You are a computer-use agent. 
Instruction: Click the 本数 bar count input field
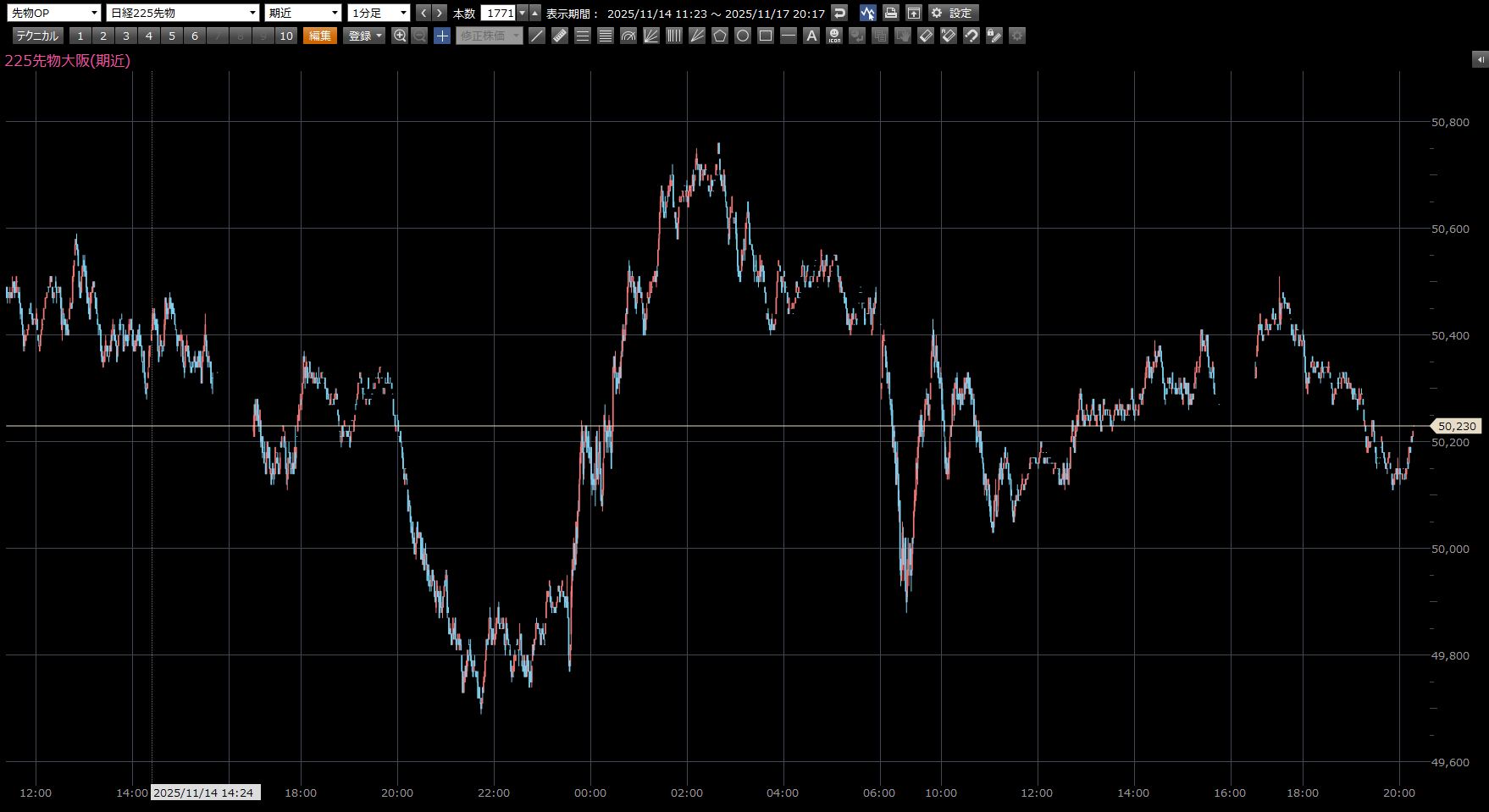(498, 13)
